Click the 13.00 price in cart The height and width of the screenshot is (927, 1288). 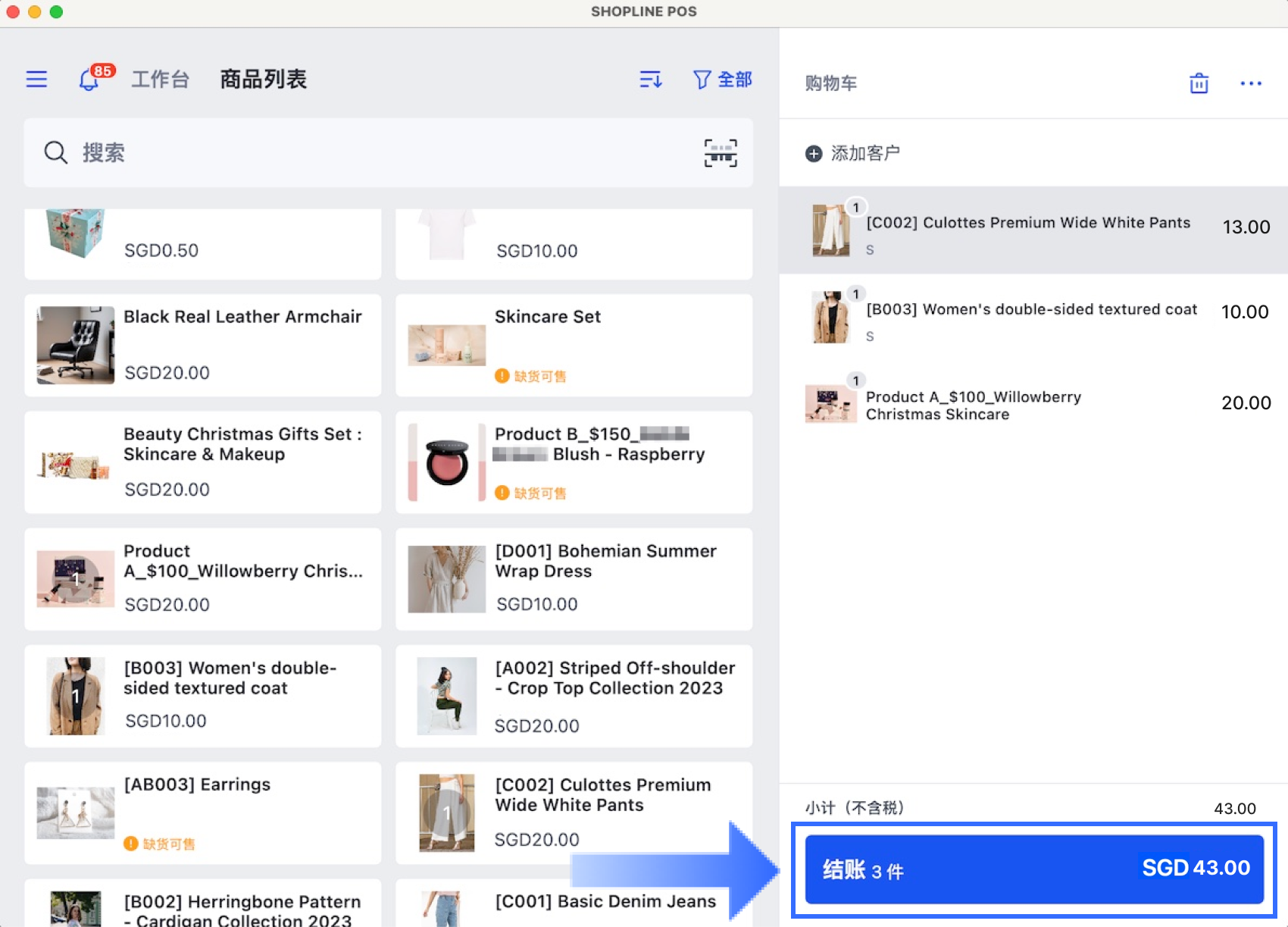pyautogui.click(x=1246, y=227)
